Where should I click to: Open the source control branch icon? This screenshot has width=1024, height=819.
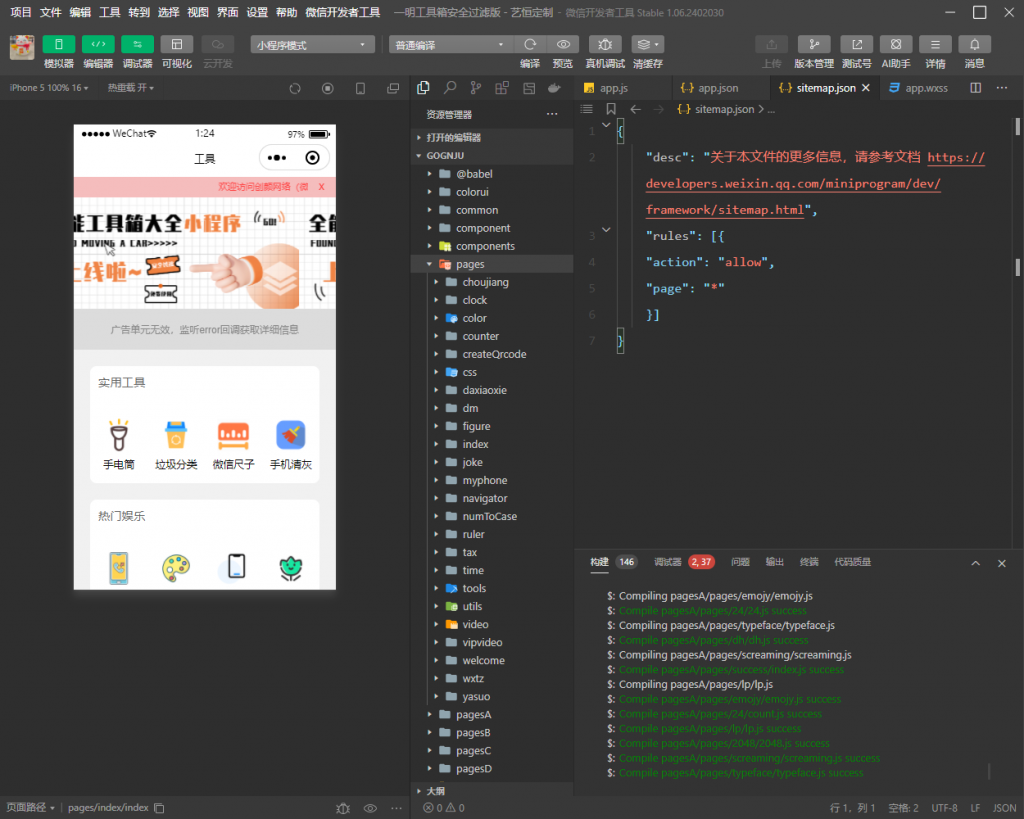point(475,88)
